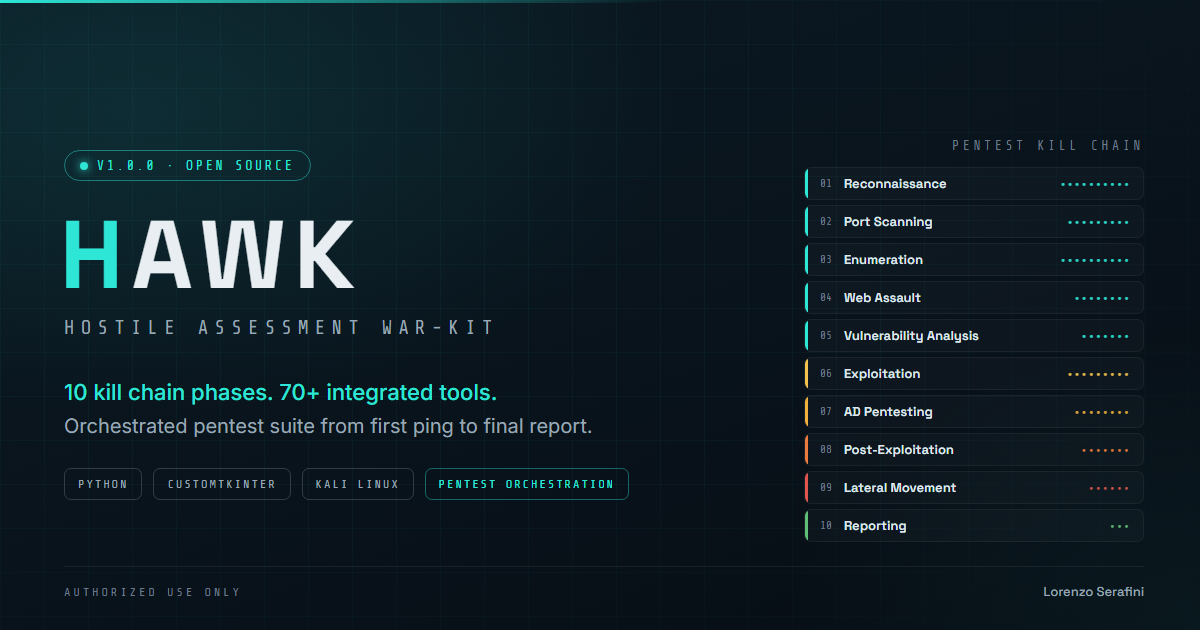Click the AUTHORIZED USE ONLY notice
The height and width of the screenshot is (630, 1200).
(152, 592)
